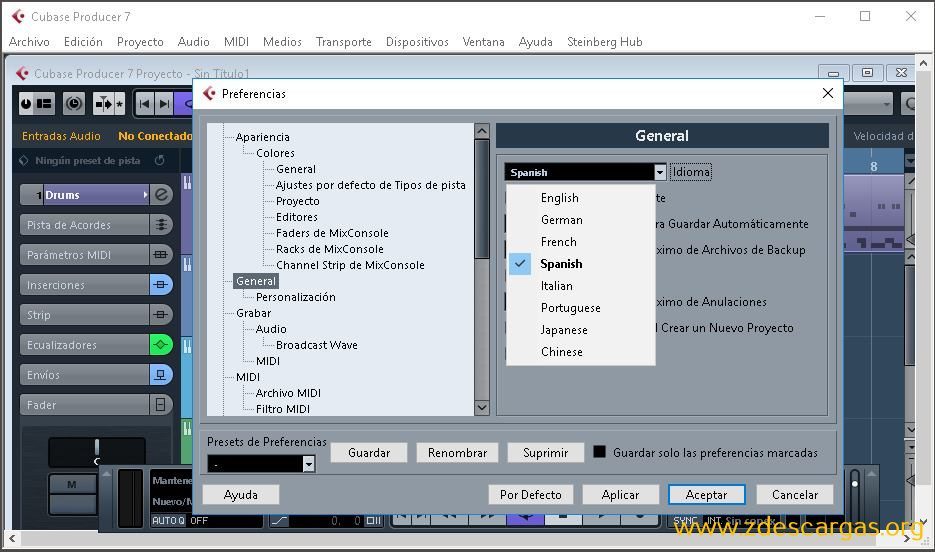Viewport: 935px width, 552px height.
Task: Click the Ningún preset de pista diamond icon
Action: pos(24,160)
